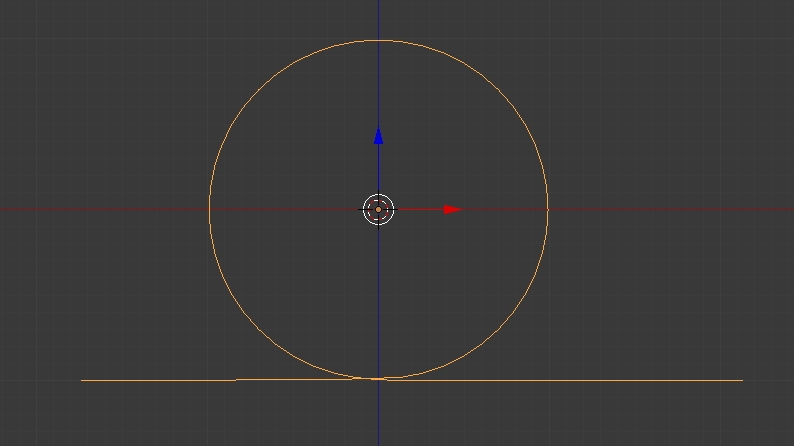Click the point where circle touches the line

click(378, 379)
